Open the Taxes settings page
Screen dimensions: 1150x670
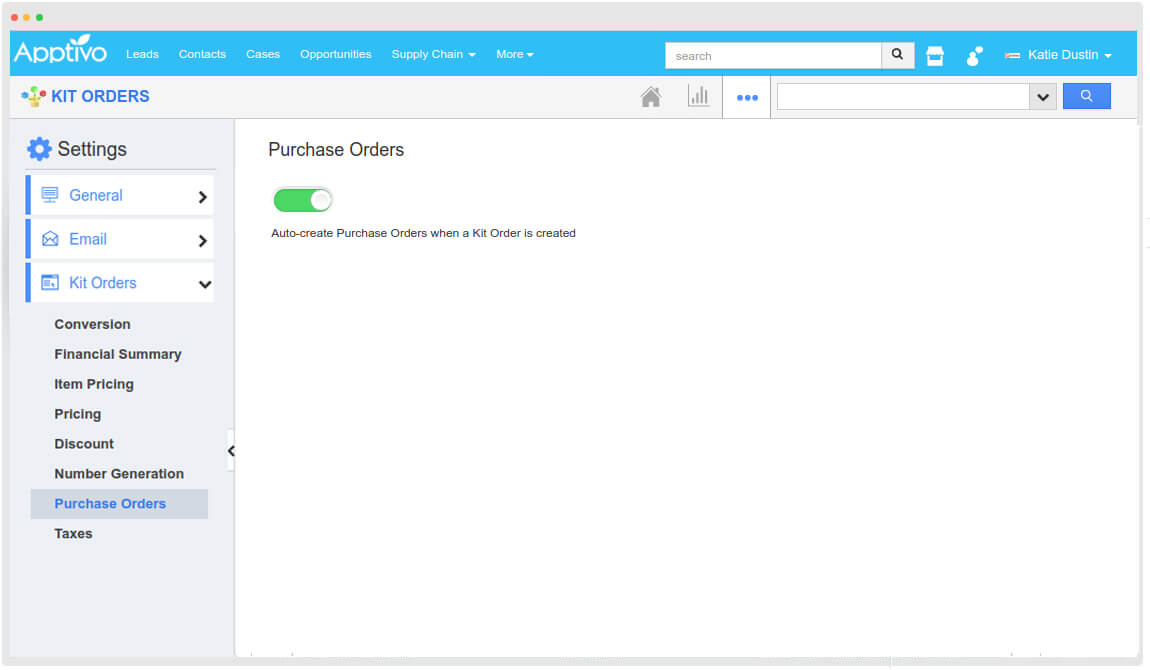click(73, 533)
